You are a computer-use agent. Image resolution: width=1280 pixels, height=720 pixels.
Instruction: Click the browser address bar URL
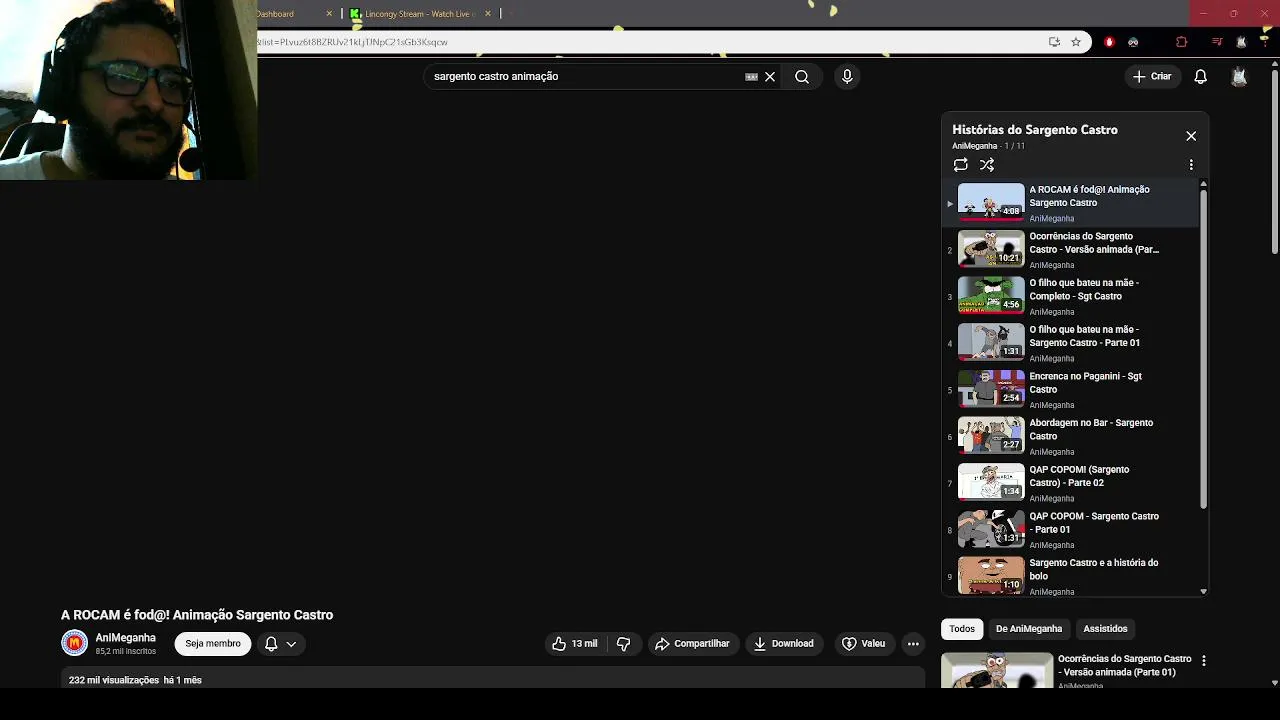pos(352,42)
